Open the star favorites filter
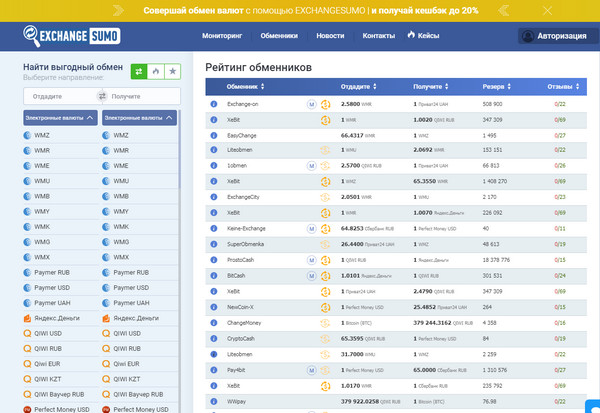 [x=172, y=72]
